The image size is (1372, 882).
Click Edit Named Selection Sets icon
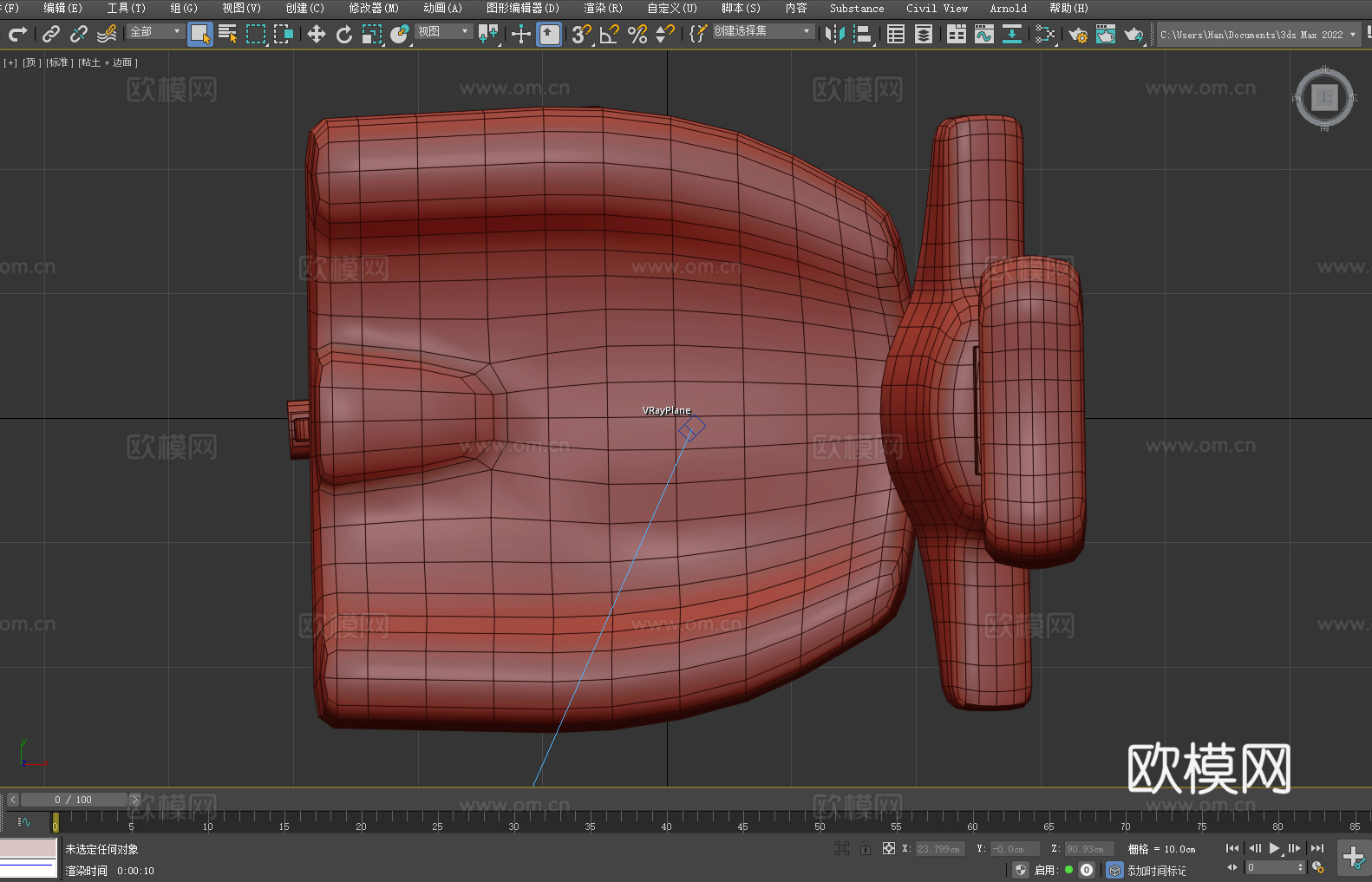pyautogui.click(x=697, y=34)
